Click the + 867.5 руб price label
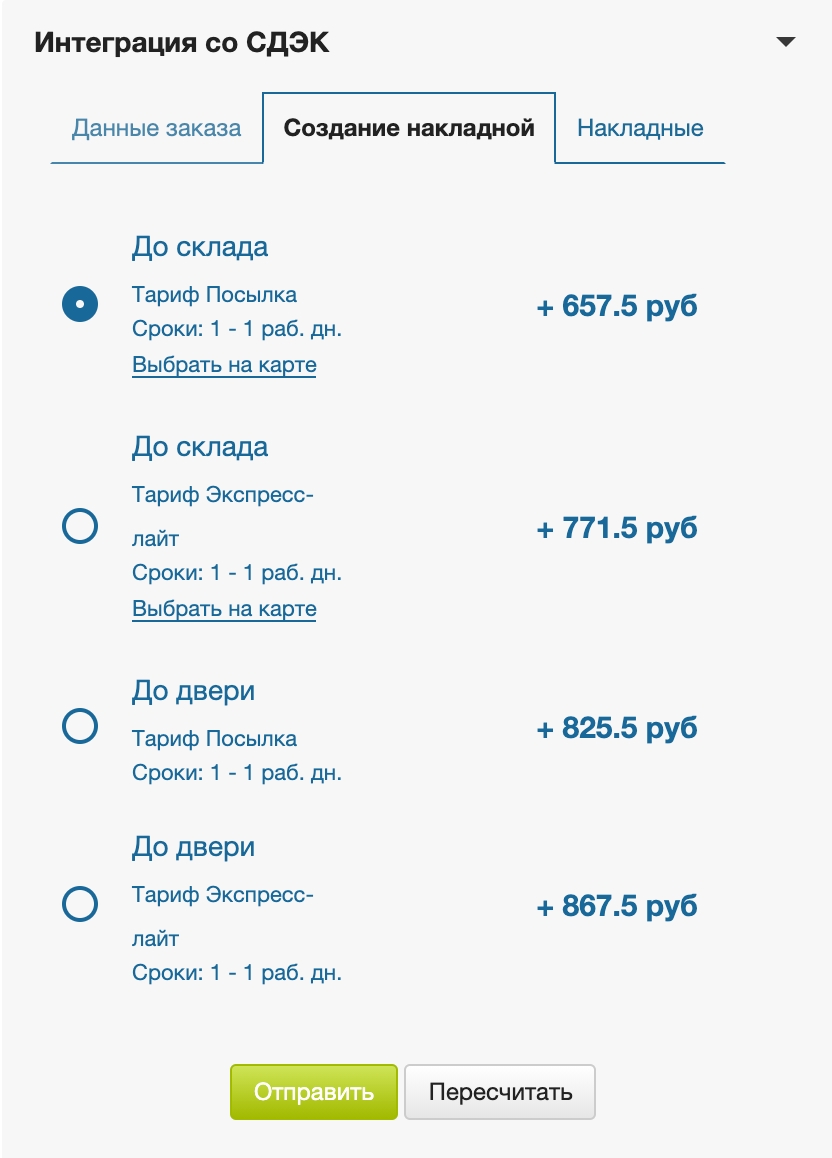The image size is (832, 1158). (x=617, y=907)
